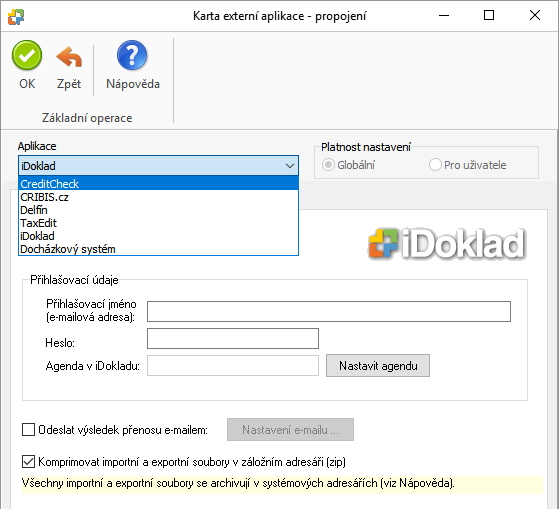Click the Nastavení e-mailu button
This screenshot has height=509, width=559.
click(x=291, y=430)
